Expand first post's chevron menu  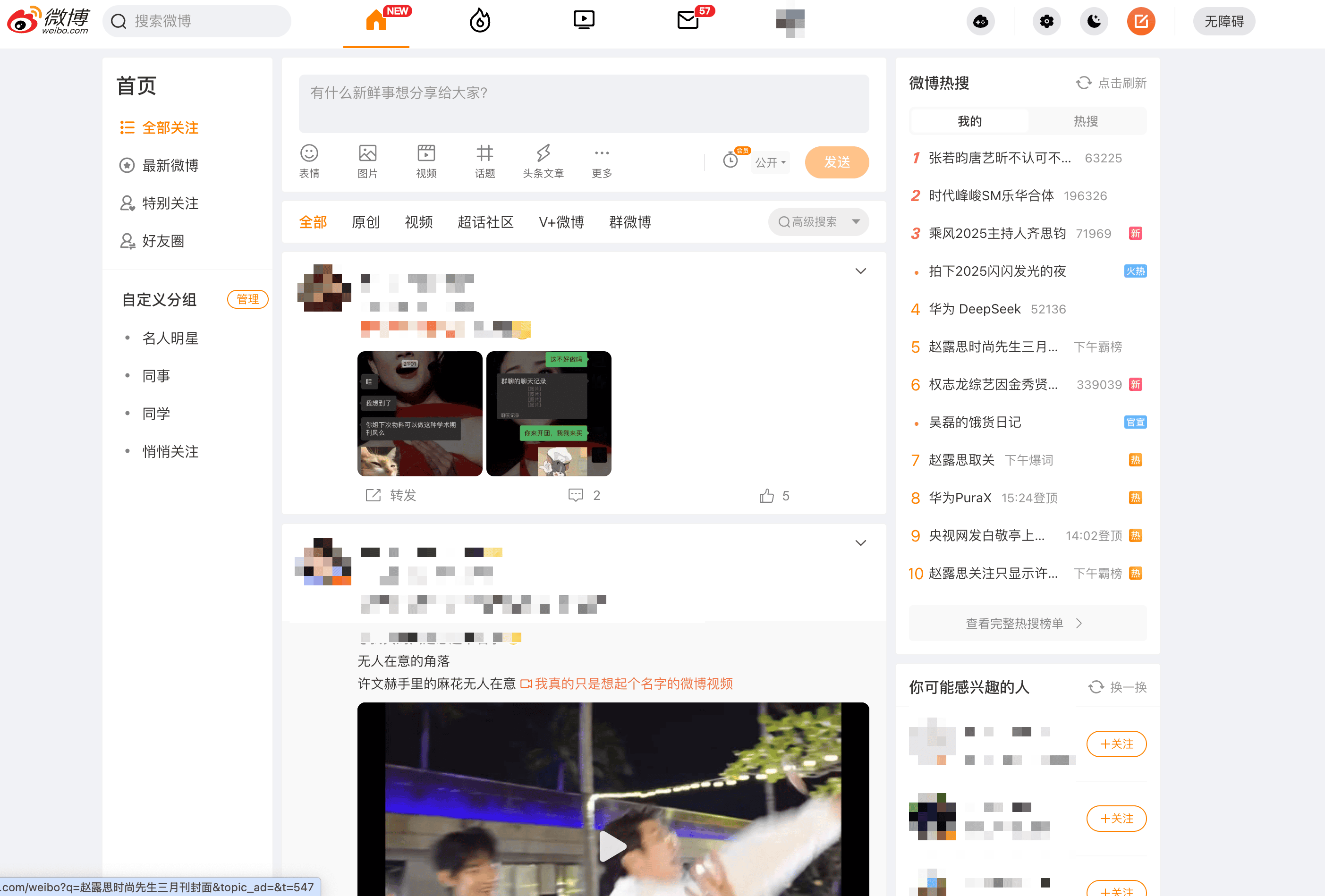860,271
